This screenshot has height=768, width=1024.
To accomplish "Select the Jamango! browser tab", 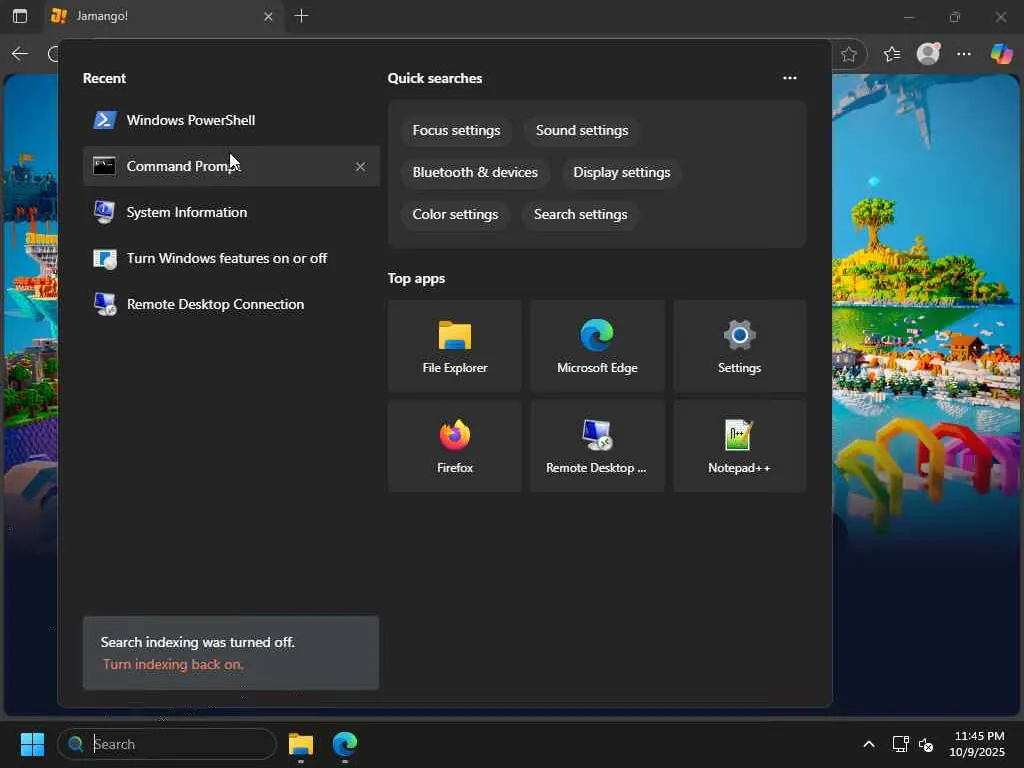I will point(163,16).
